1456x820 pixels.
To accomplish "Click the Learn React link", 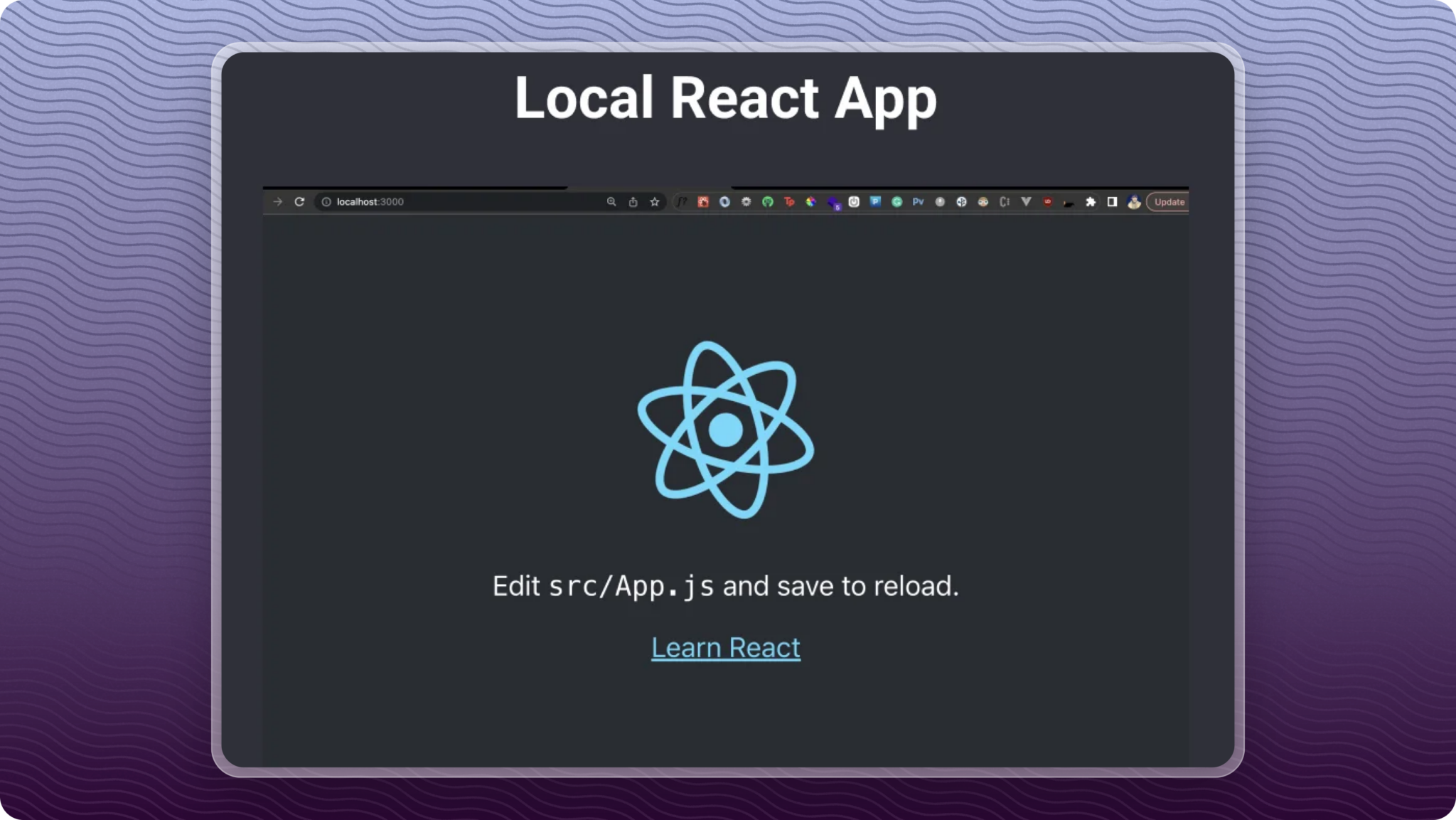I will [x=725, y=648].
